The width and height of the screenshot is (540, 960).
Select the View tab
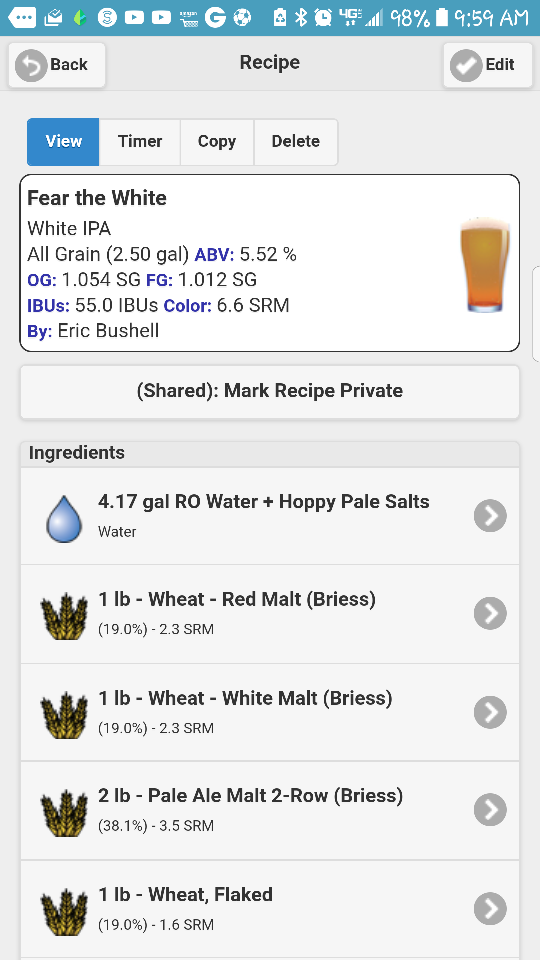63,142
